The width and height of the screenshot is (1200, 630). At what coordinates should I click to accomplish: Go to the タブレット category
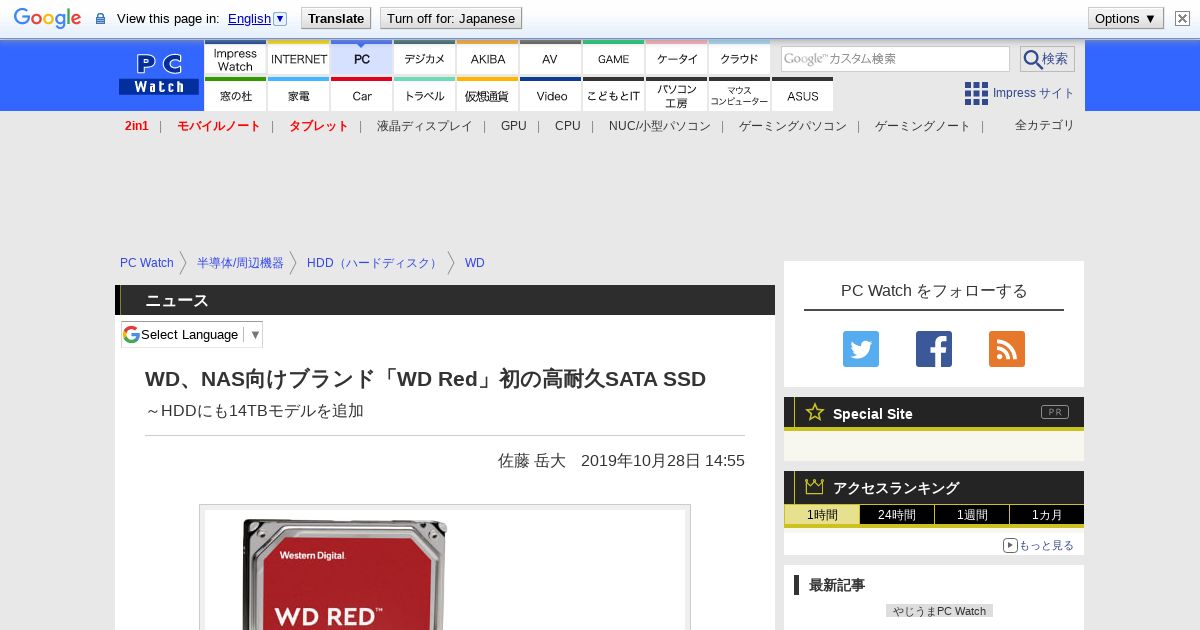319,126
